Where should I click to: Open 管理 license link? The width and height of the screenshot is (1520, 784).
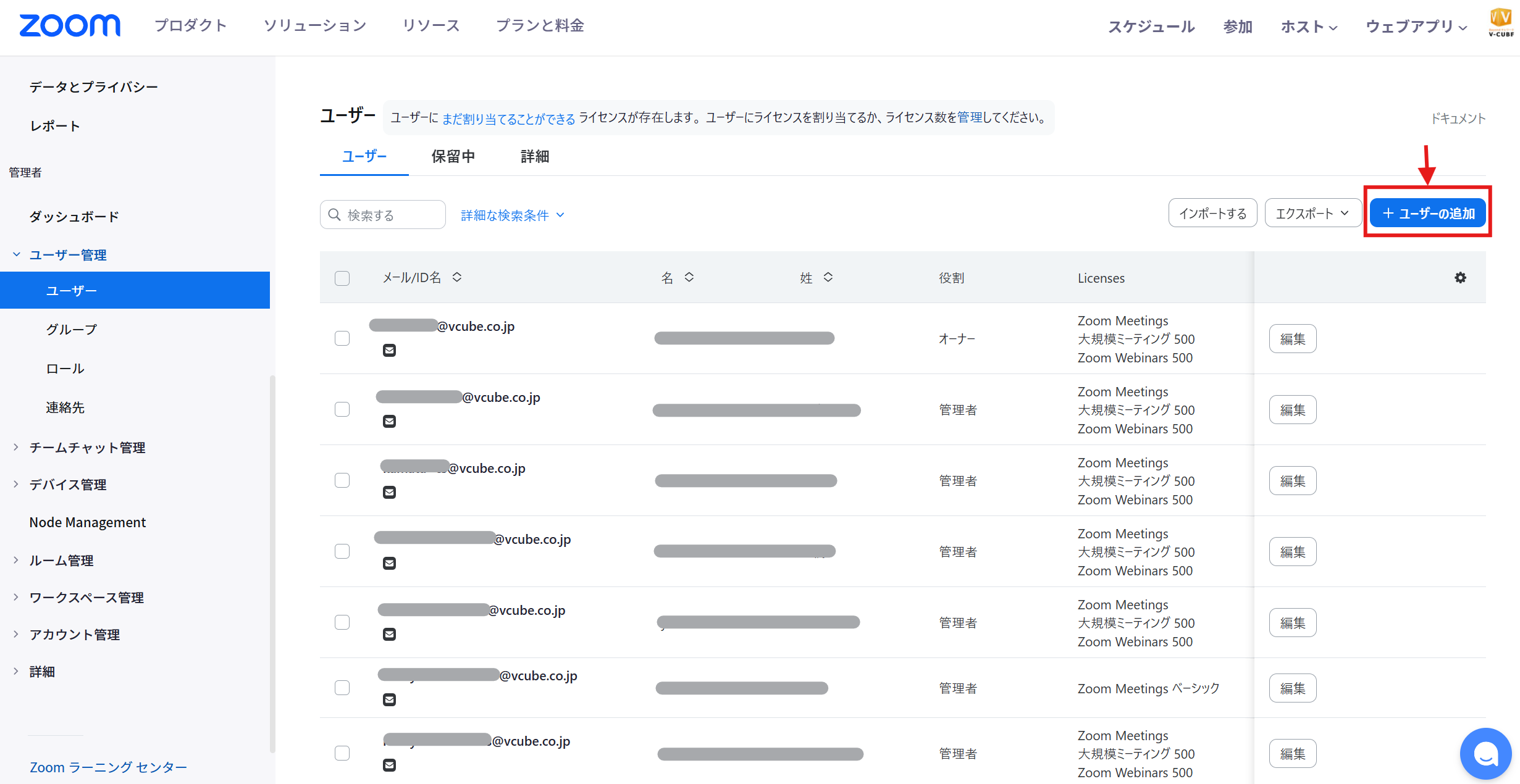coord(970,117)
